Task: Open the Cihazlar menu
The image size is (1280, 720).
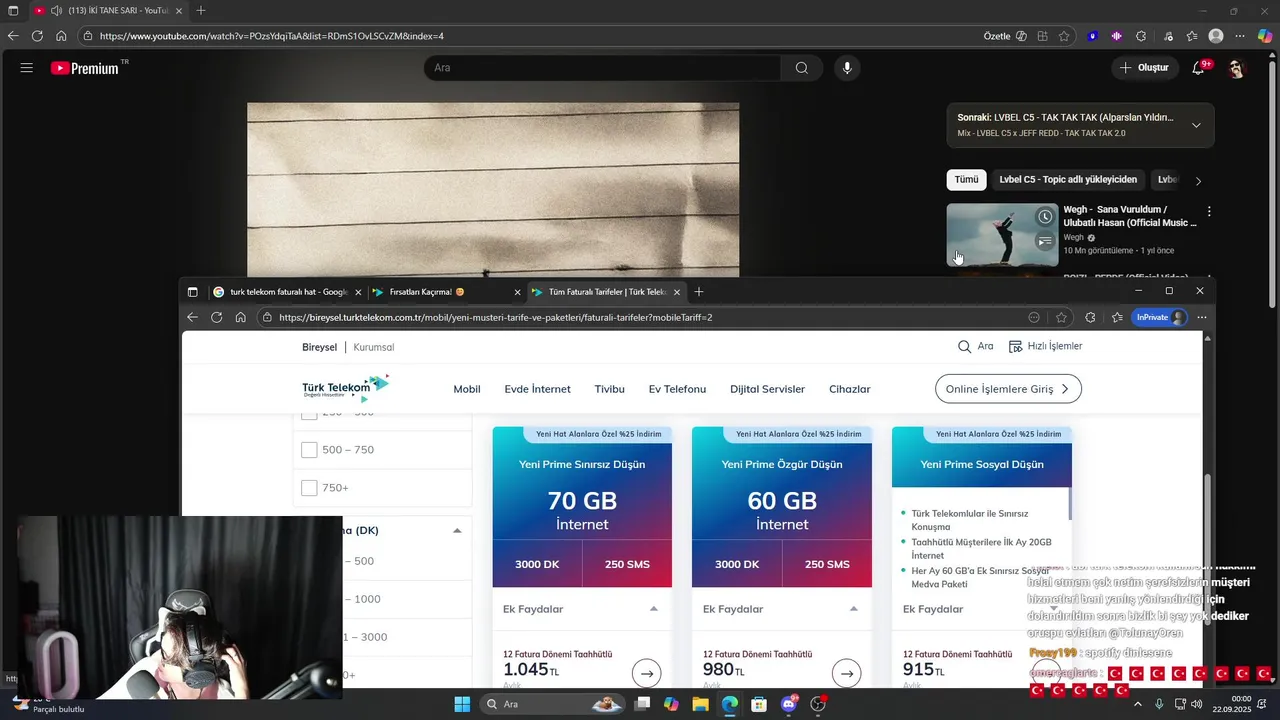Action: (850, 389)
